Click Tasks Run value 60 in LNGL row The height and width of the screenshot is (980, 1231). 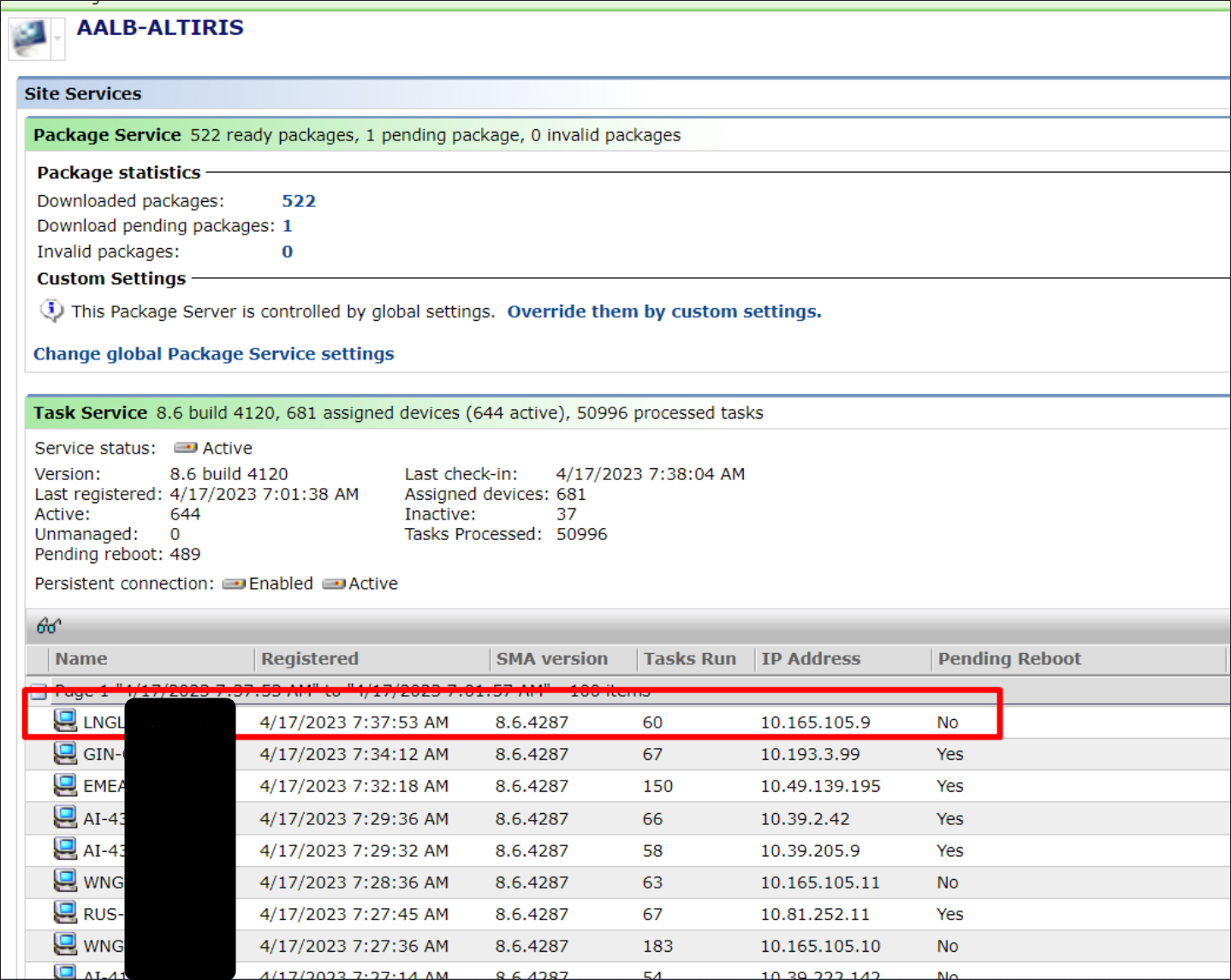(x=653, y=722)
